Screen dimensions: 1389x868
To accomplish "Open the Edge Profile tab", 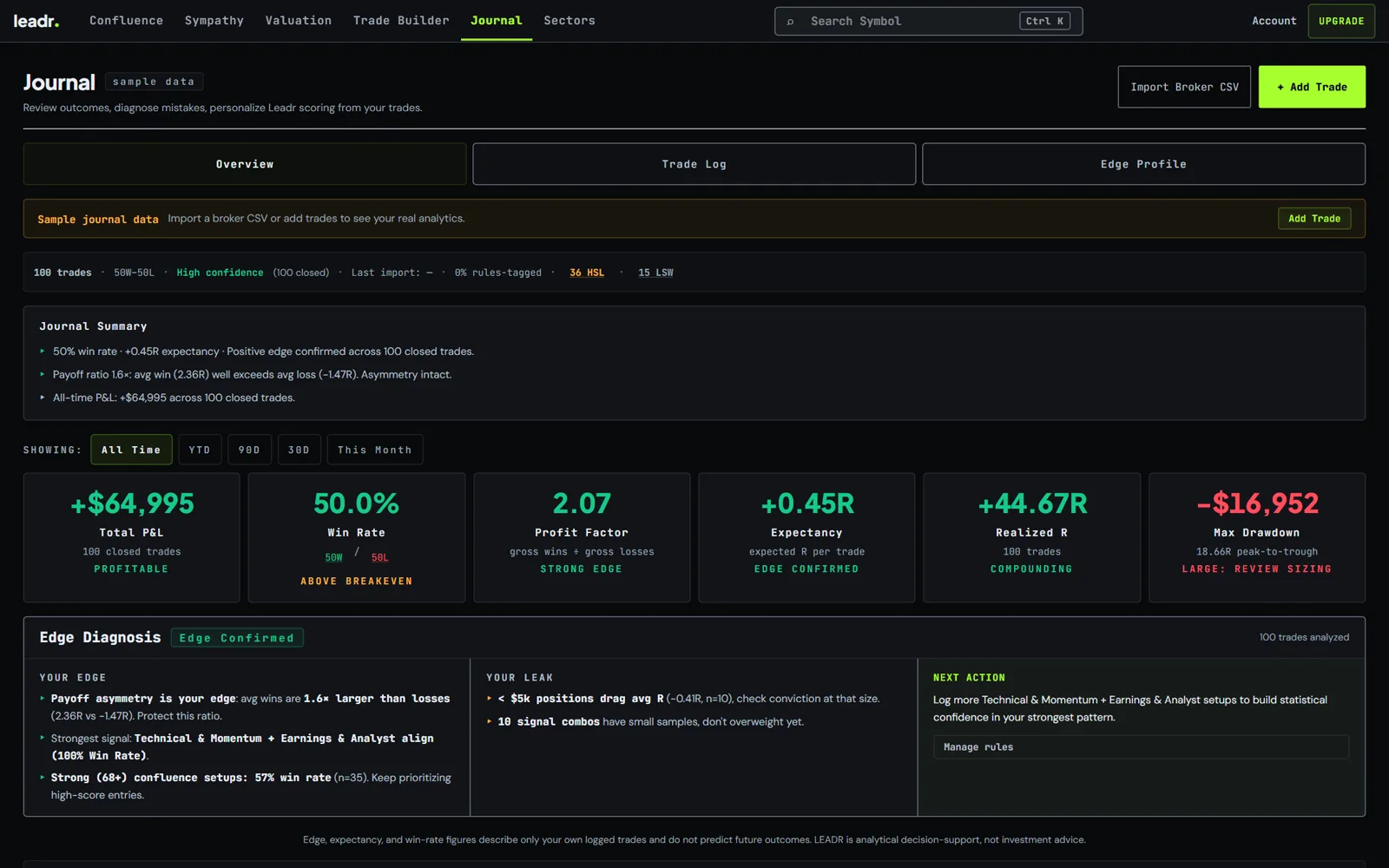I will tap(1143, 164).
